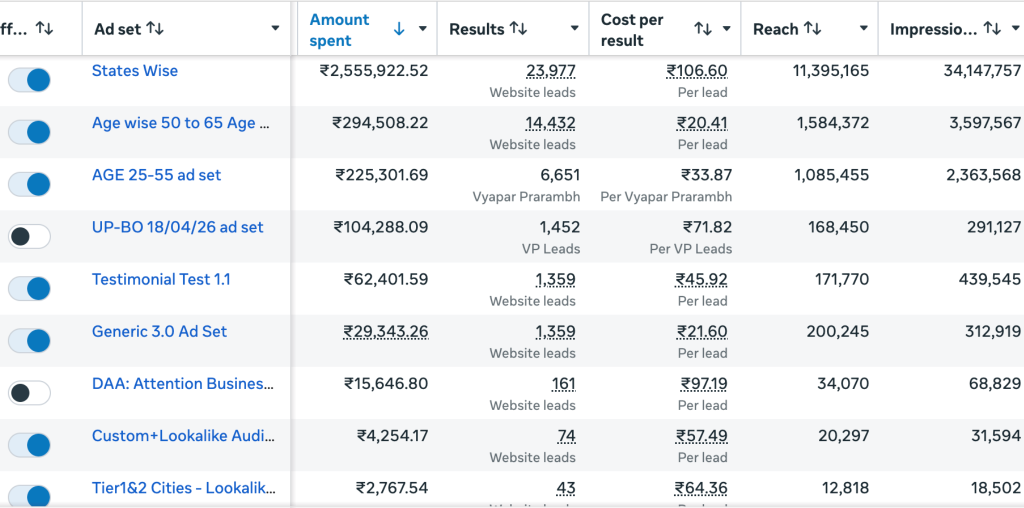Sort by the Ad set column arrows
1024x508 pixels.
click(x=155, y=28)
